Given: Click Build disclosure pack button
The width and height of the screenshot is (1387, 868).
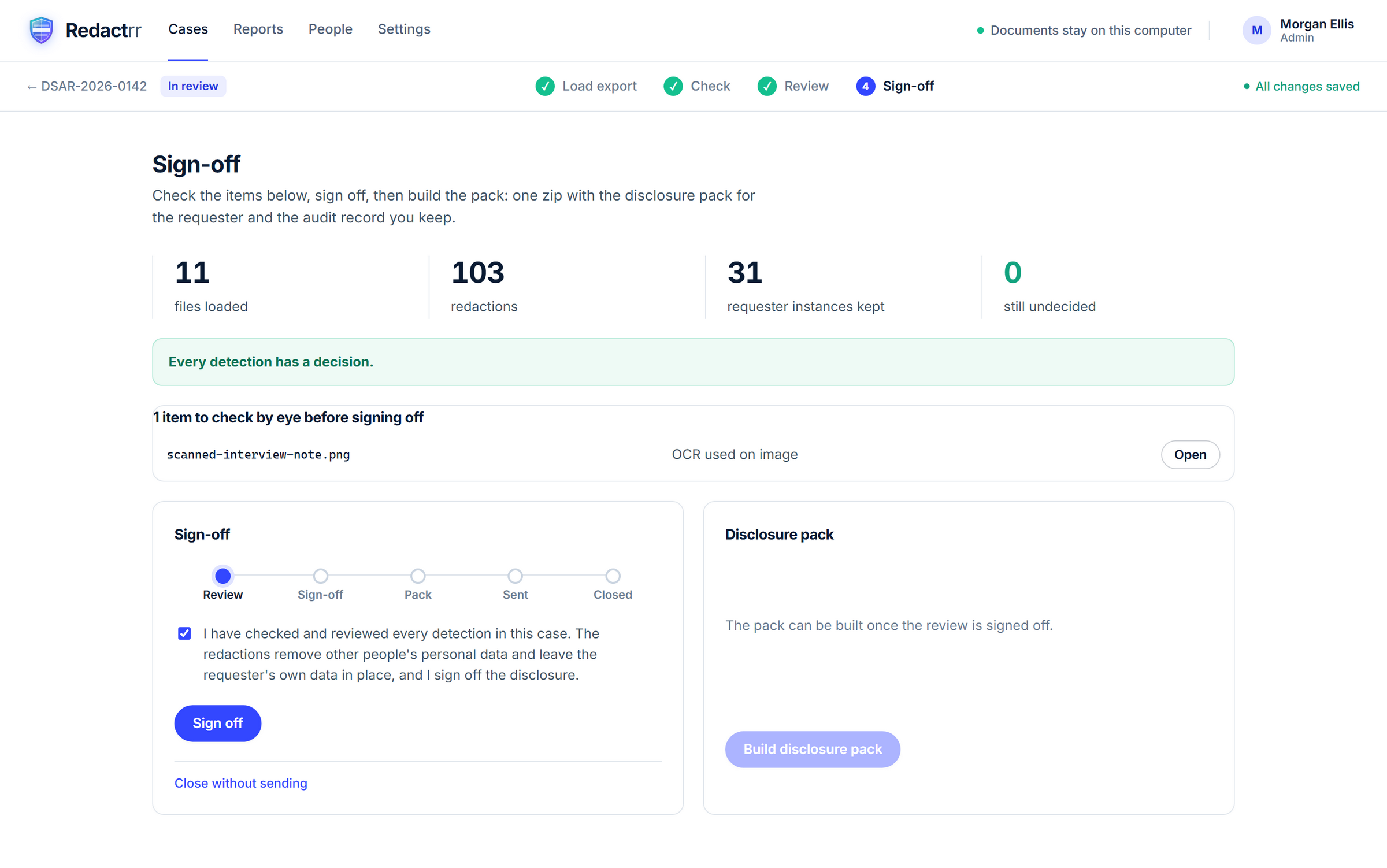Looking at the screenshot, I should point(813,749).
